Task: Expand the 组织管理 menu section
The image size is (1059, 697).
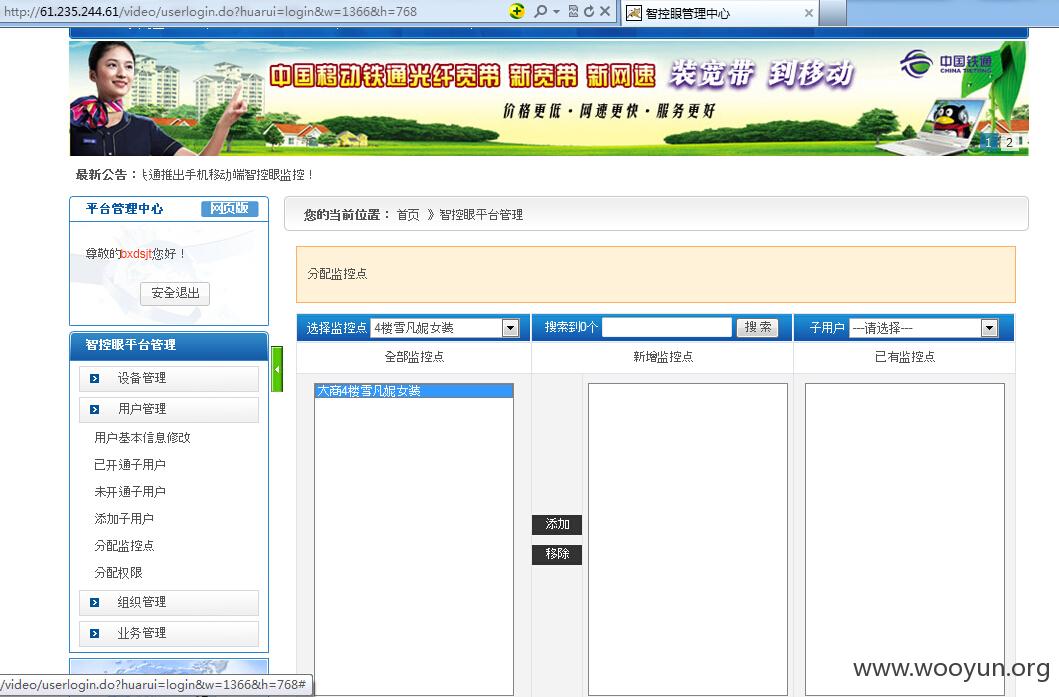Action: (x=169, y=602)
